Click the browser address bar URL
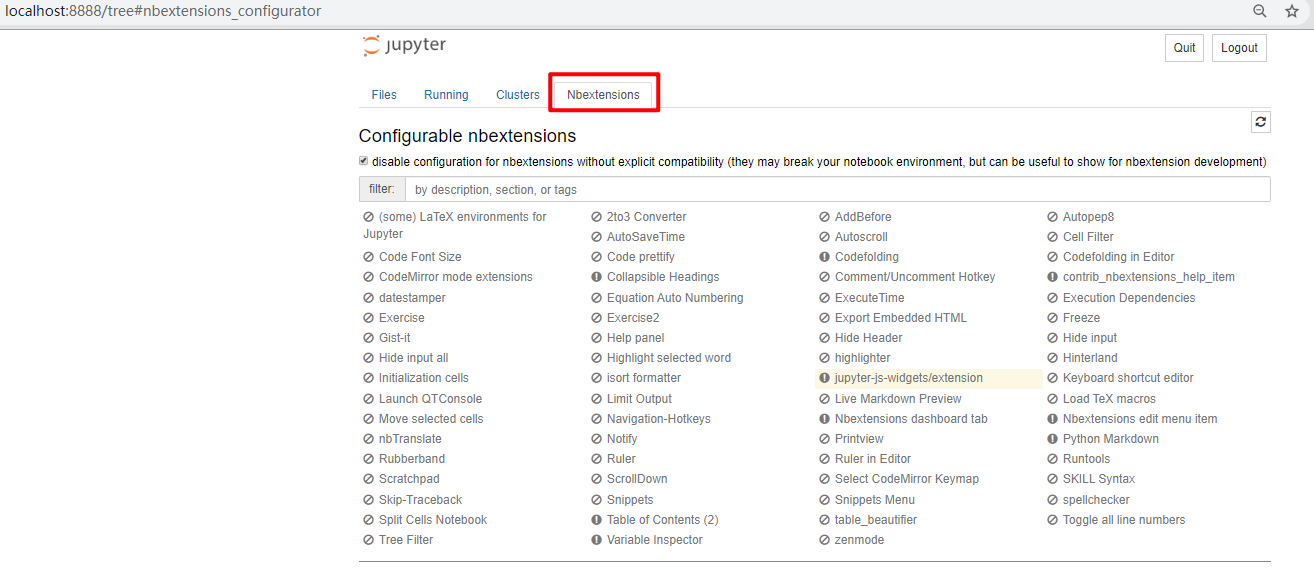The image size is (1314, 584). pos(163,11)
